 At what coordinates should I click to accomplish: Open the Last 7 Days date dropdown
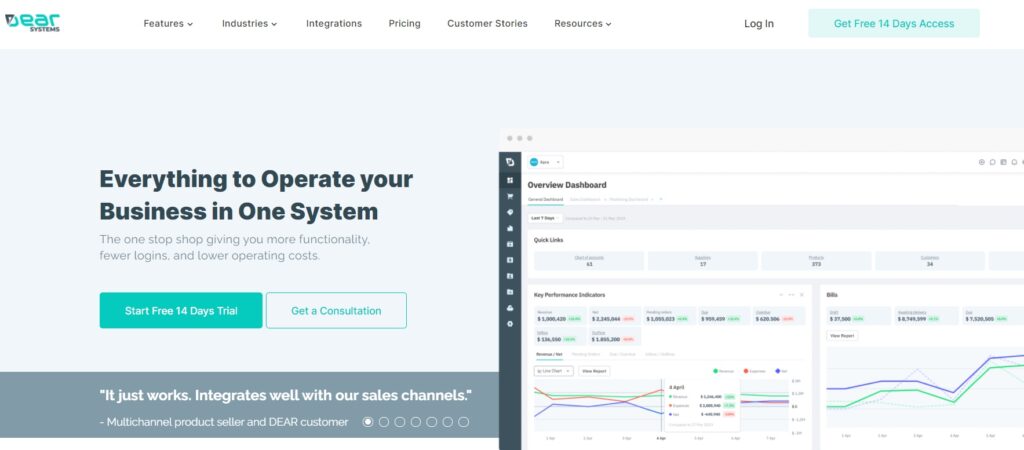[x=545, y=217]
